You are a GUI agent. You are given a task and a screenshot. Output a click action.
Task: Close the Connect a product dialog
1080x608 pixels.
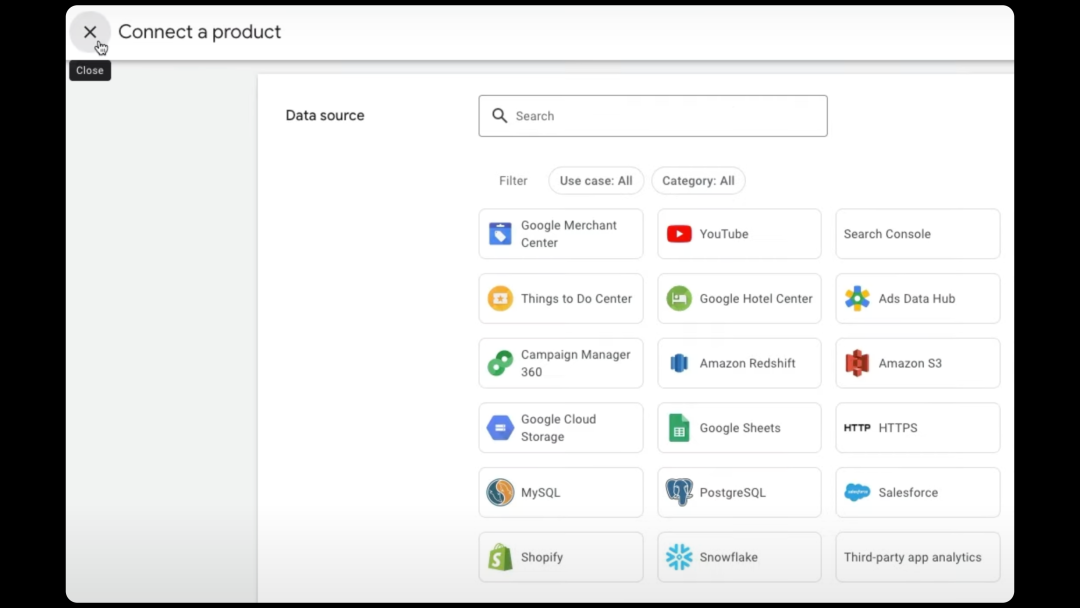click(x=90, y=32)
